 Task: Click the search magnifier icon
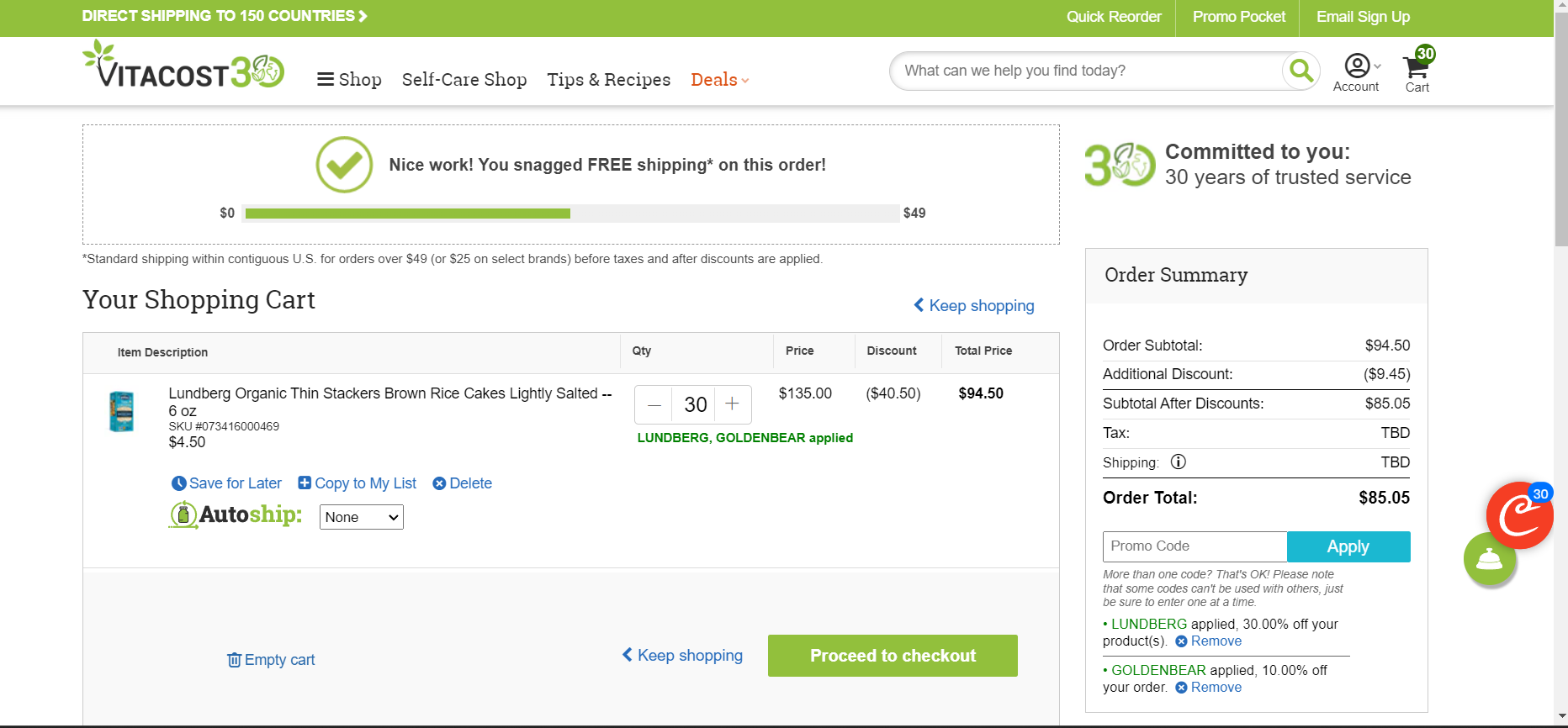(1301, 71)
